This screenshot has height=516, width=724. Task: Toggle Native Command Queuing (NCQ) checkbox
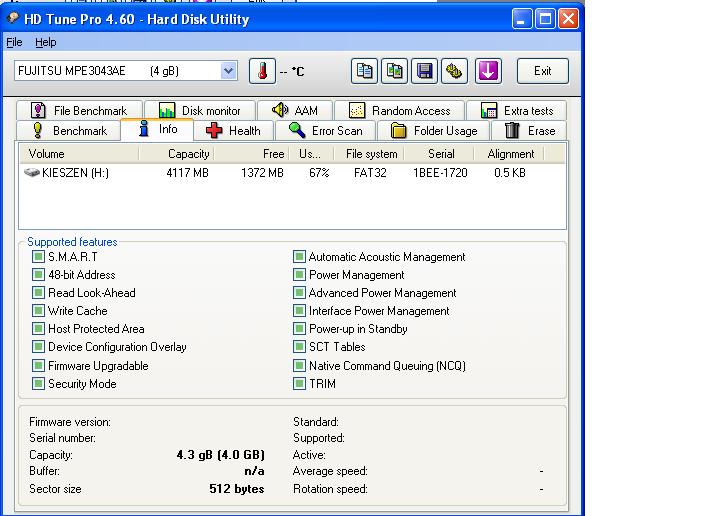(x=299, y=366)
